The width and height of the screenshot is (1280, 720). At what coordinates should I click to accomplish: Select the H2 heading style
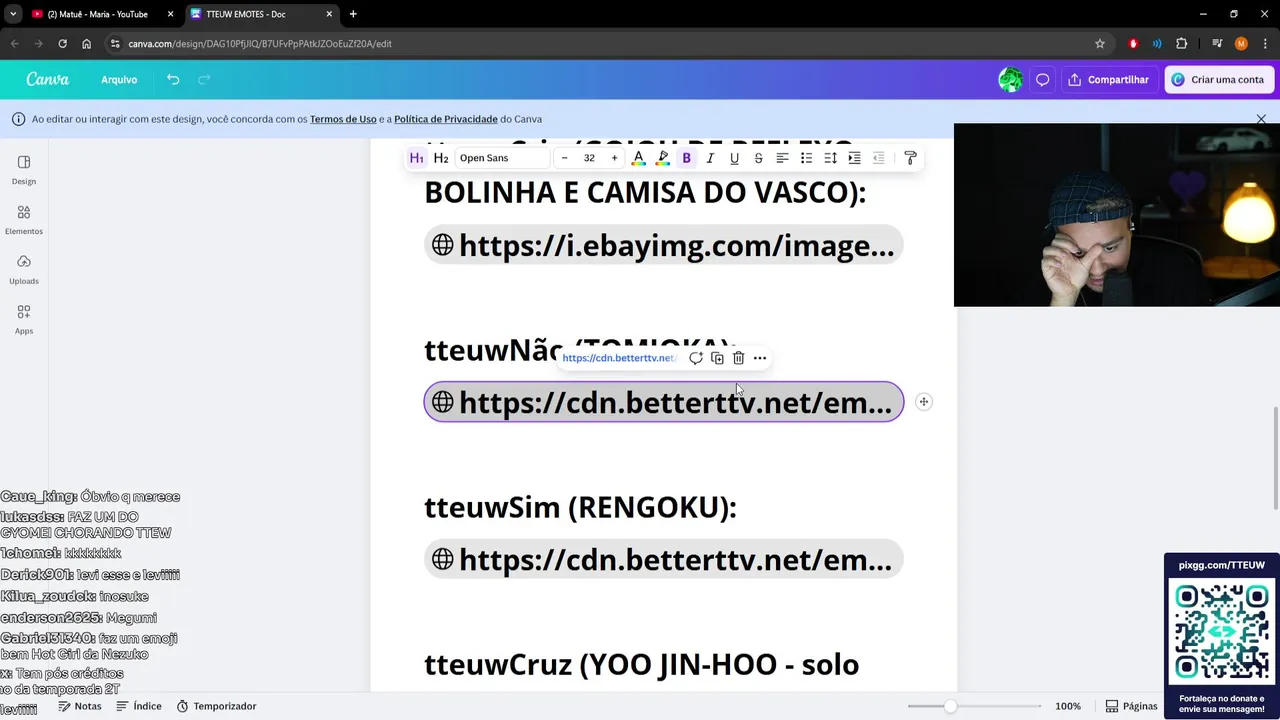click(441, 158)
